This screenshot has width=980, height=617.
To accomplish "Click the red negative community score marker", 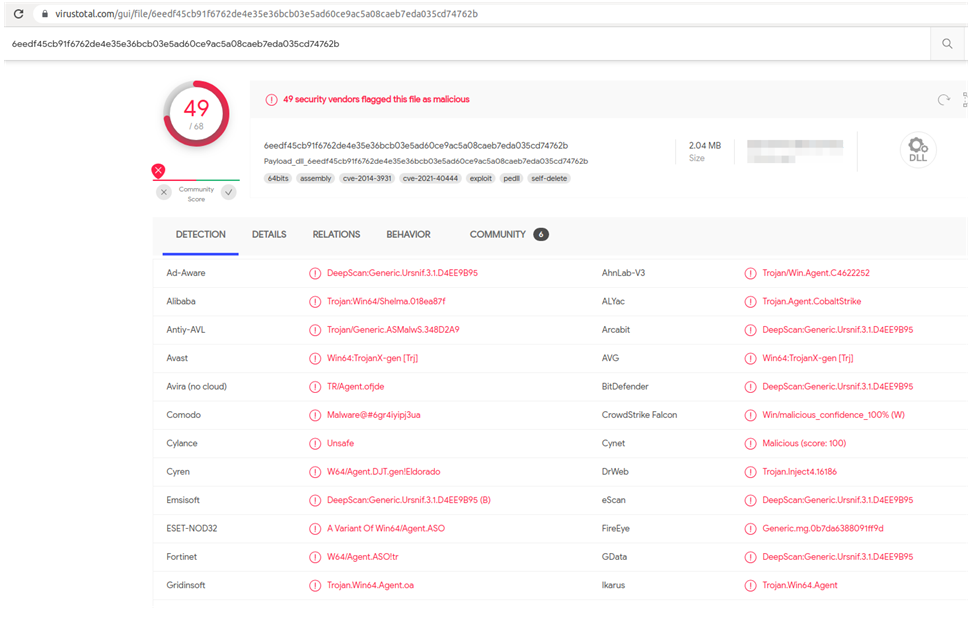I will pos(159,170).
